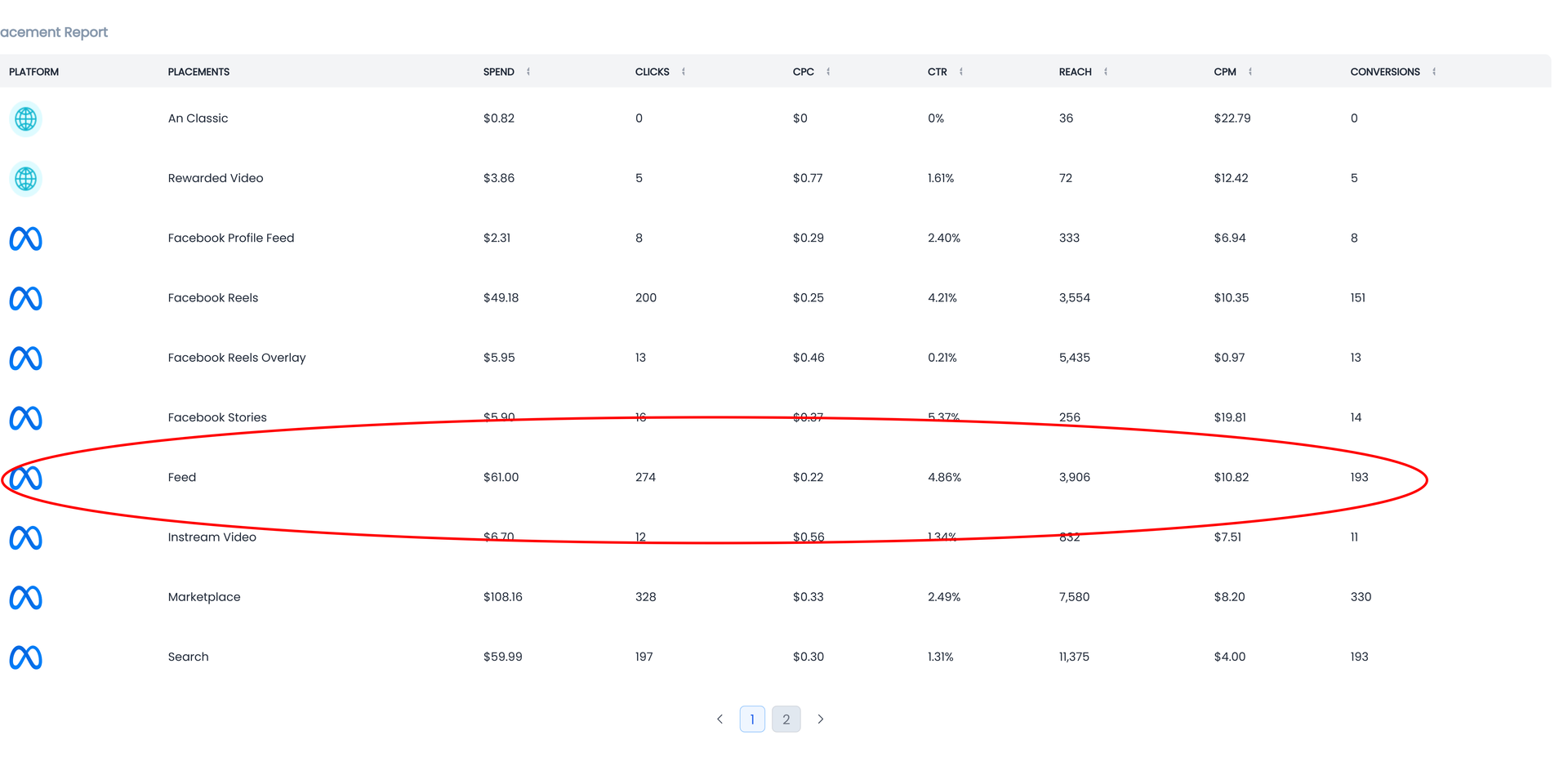Go to next page with right chevron

(821, 720)
